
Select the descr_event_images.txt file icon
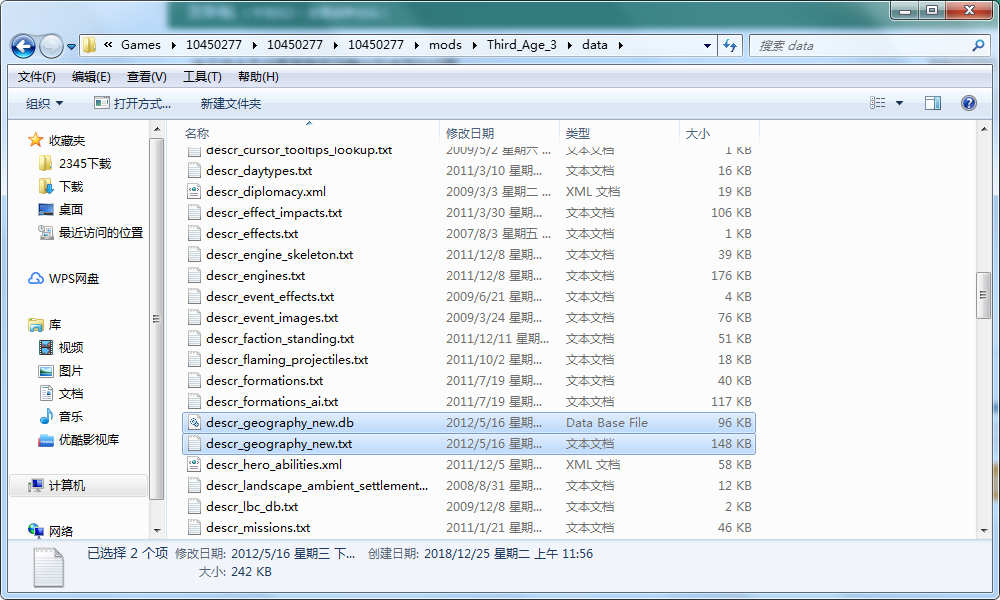click(195, 318)
